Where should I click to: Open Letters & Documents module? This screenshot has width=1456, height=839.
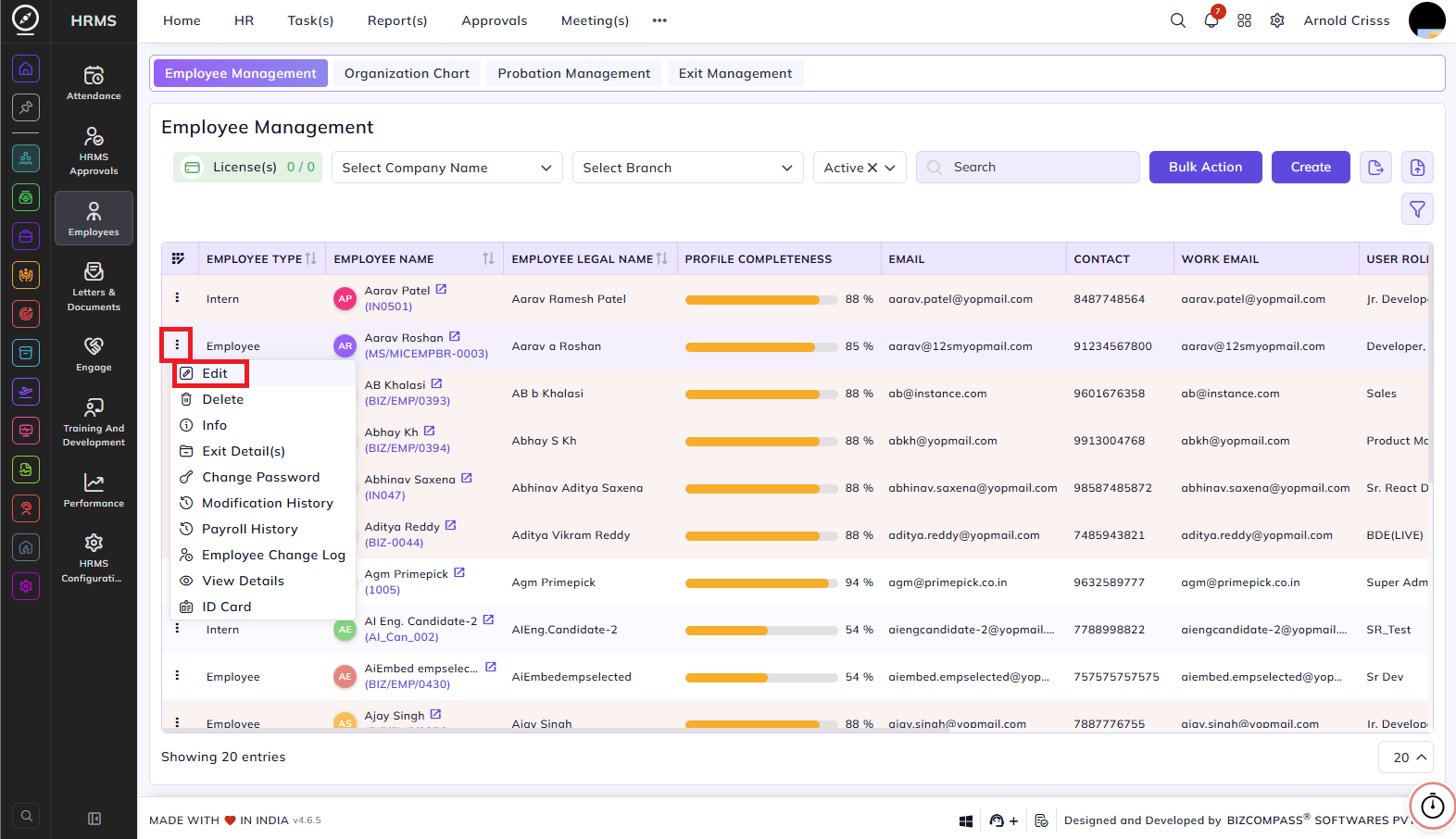pos(94,286)
